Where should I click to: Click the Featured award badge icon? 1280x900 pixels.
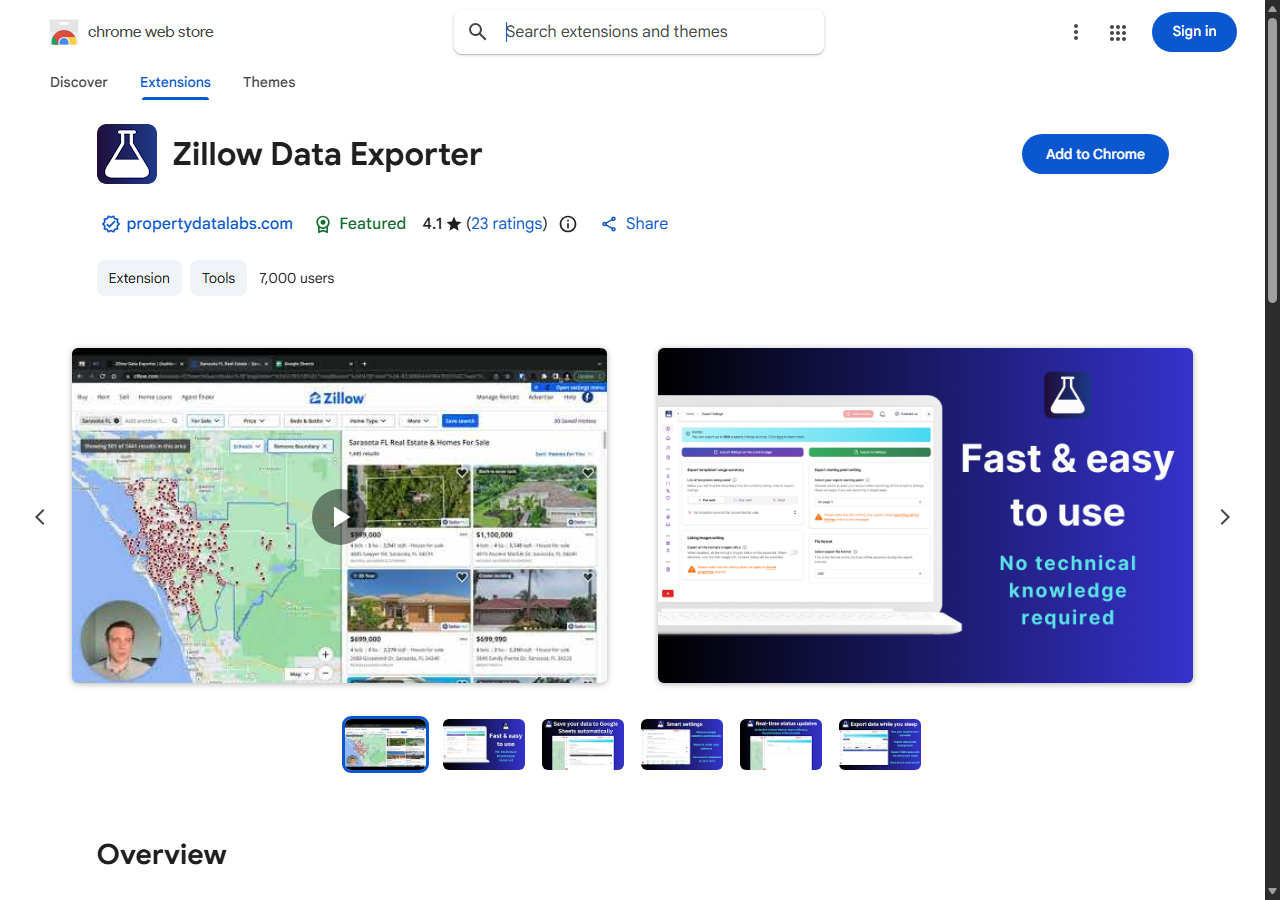[x=323, y=224]
